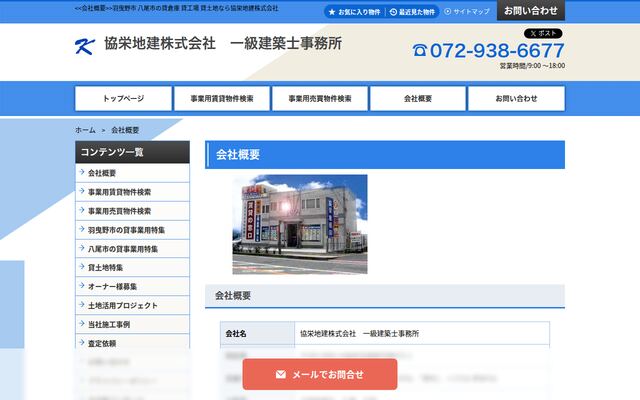Click the blue K company logo
Screen dimensions: 640x400
85,46
